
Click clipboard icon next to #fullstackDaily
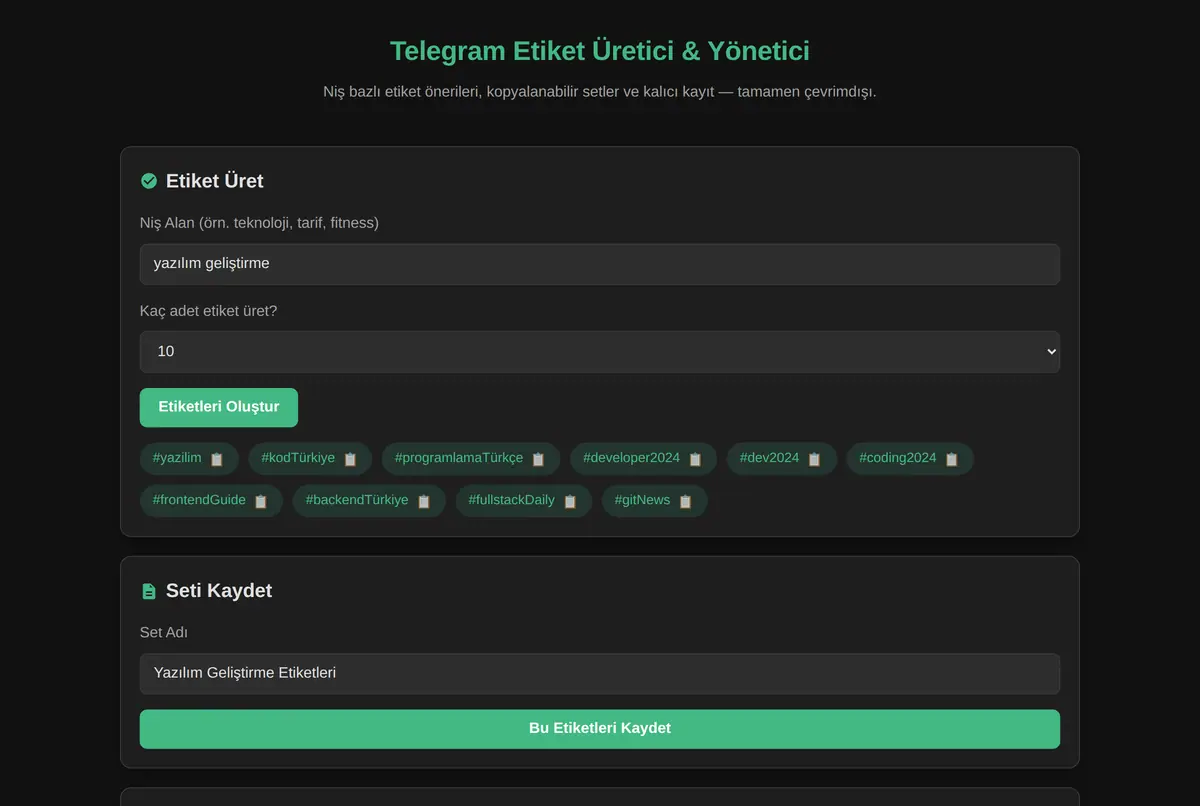click(x=570, y=501)
